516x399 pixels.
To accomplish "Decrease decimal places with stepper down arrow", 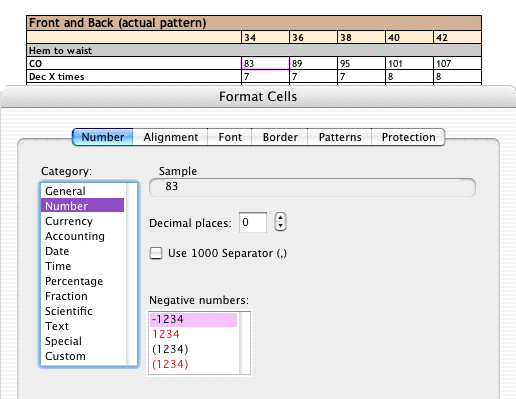I will [281, 226].
